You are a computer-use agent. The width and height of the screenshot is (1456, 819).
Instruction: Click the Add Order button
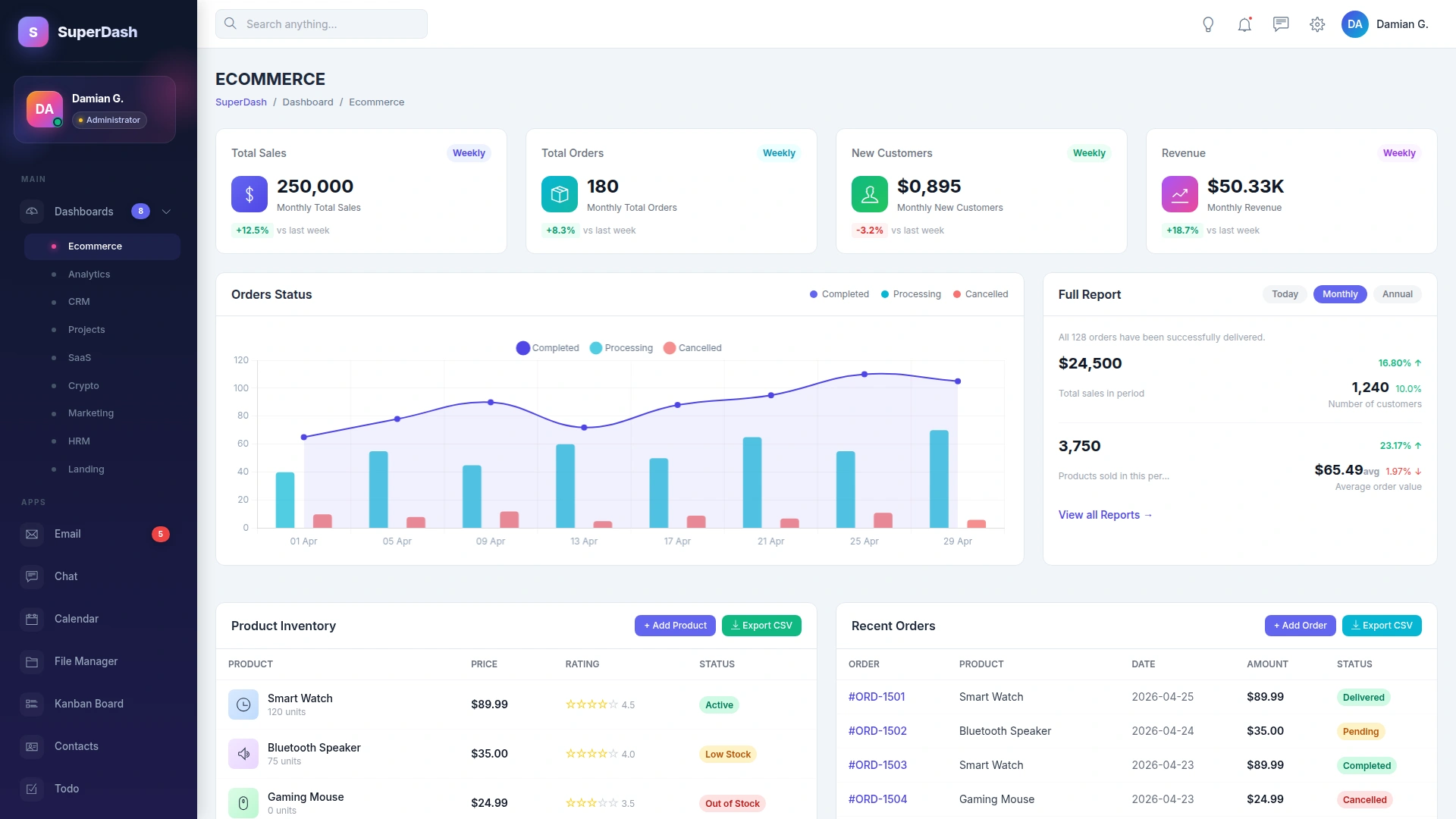click(1300, 626)
